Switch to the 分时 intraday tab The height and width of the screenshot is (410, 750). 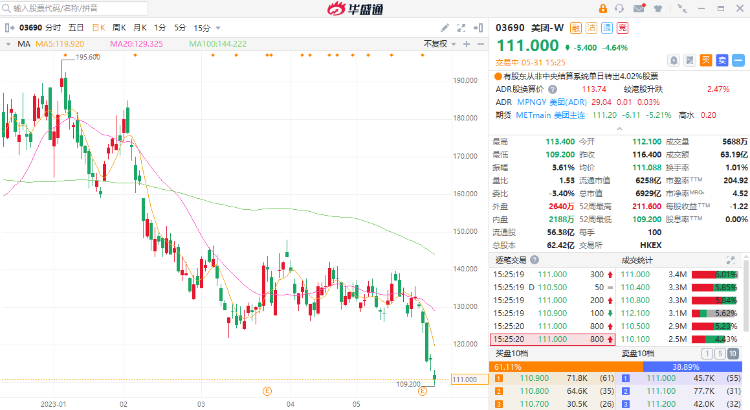click(x=53, y=28)
